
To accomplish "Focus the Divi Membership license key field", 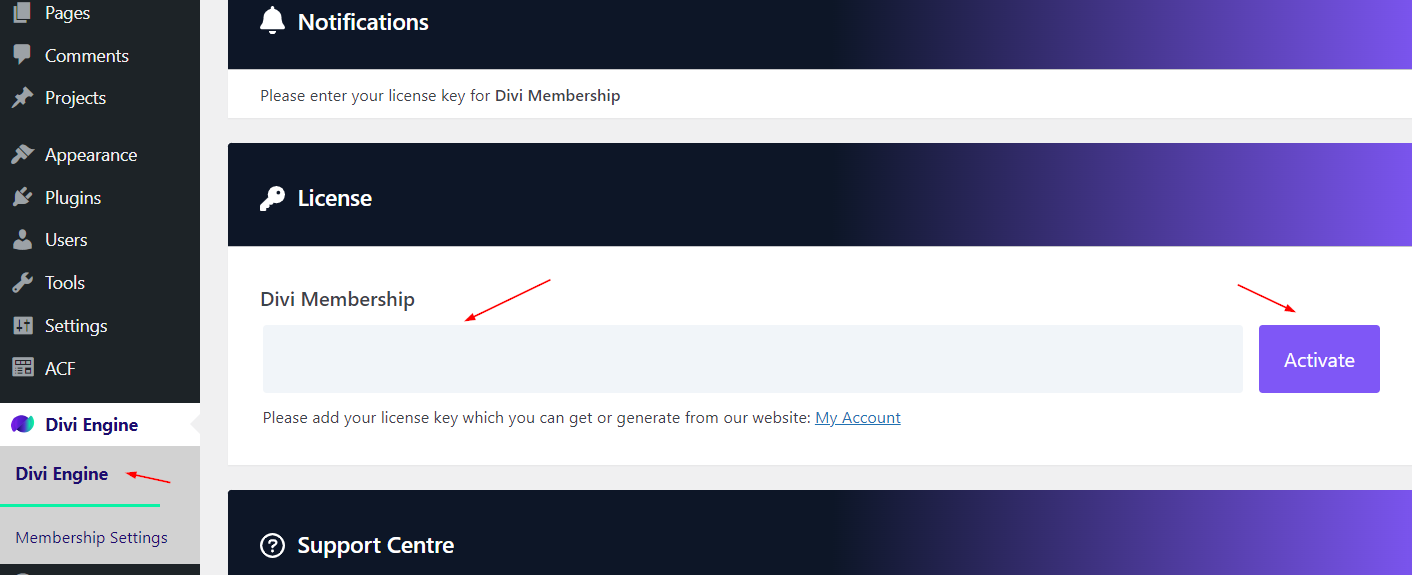I will (752, 359).
